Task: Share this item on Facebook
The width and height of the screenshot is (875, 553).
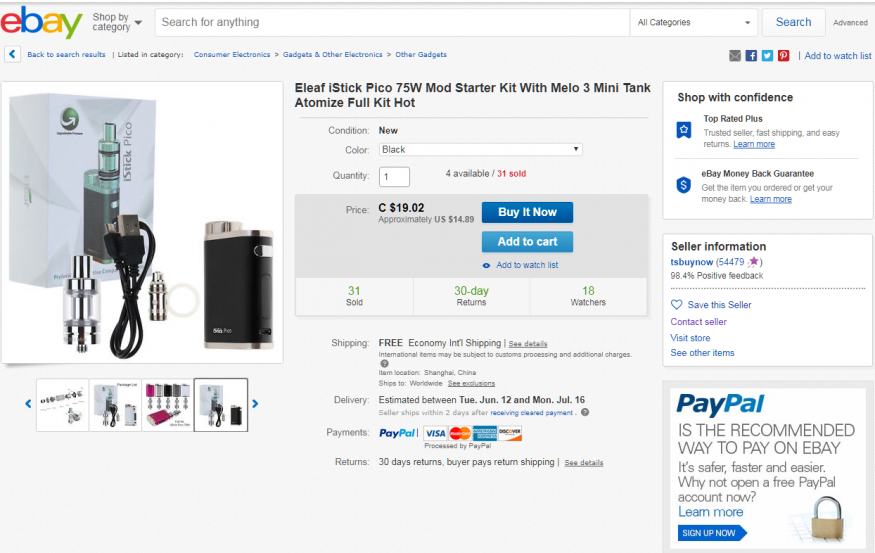Action: [751, 56]
